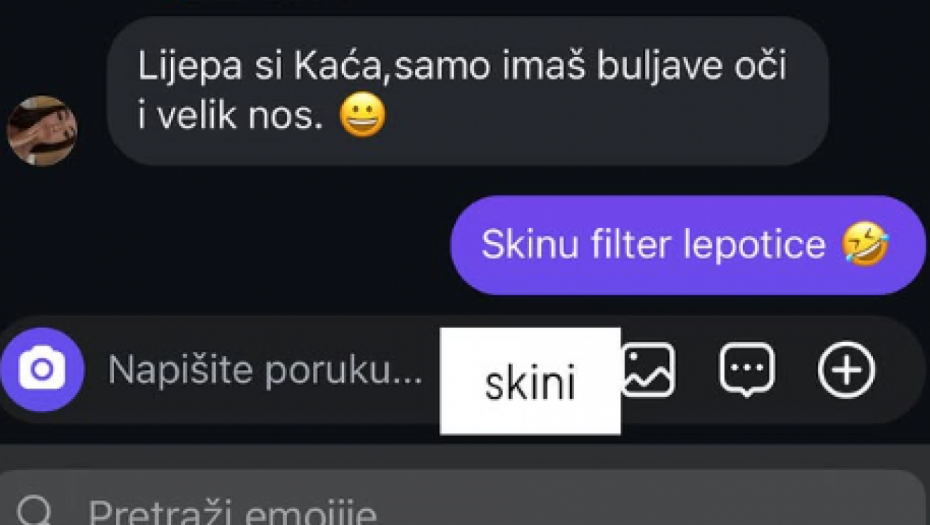Click the magnifier icon in emoji search
930x525 pixels.
tap(34, 511)
